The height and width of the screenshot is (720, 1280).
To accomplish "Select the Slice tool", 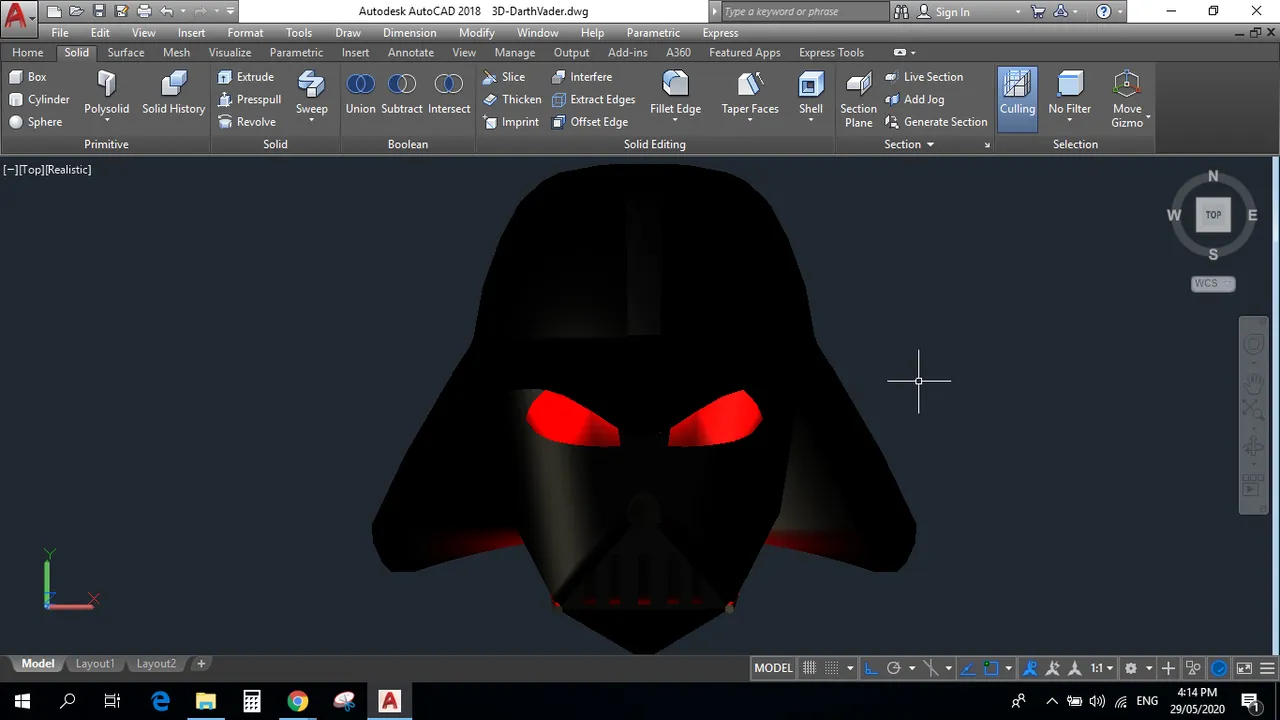I will [504, 77].
